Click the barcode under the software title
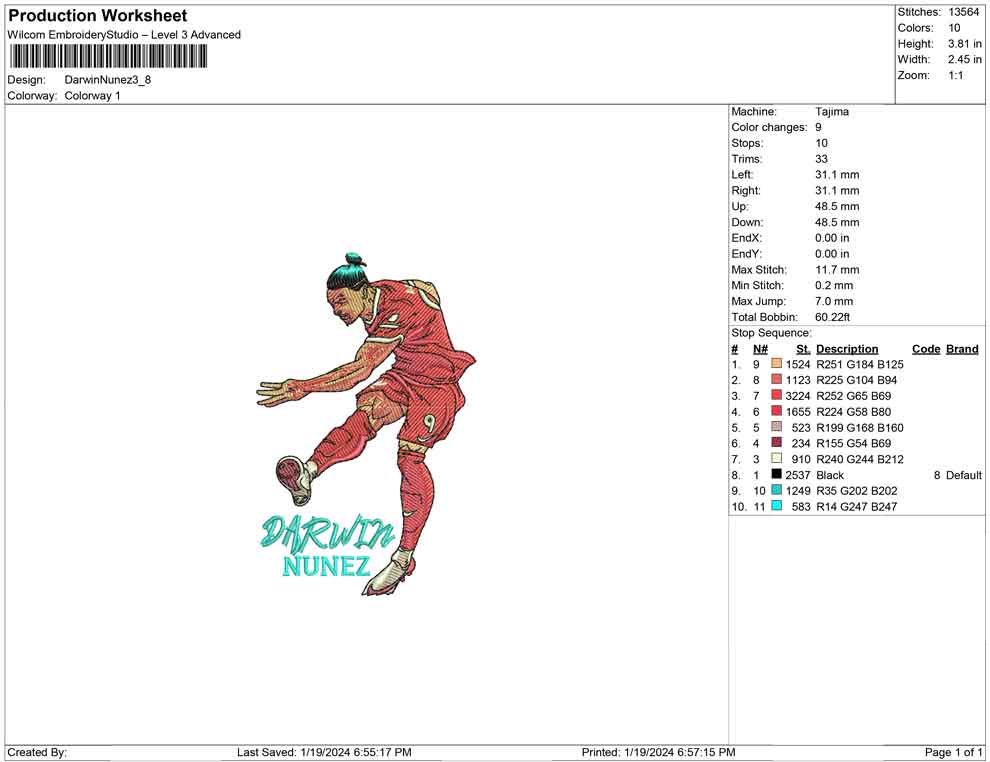Image resolution: width=990 pixels, height=762 pixels. pyautogui.click(x=108, y=57)
